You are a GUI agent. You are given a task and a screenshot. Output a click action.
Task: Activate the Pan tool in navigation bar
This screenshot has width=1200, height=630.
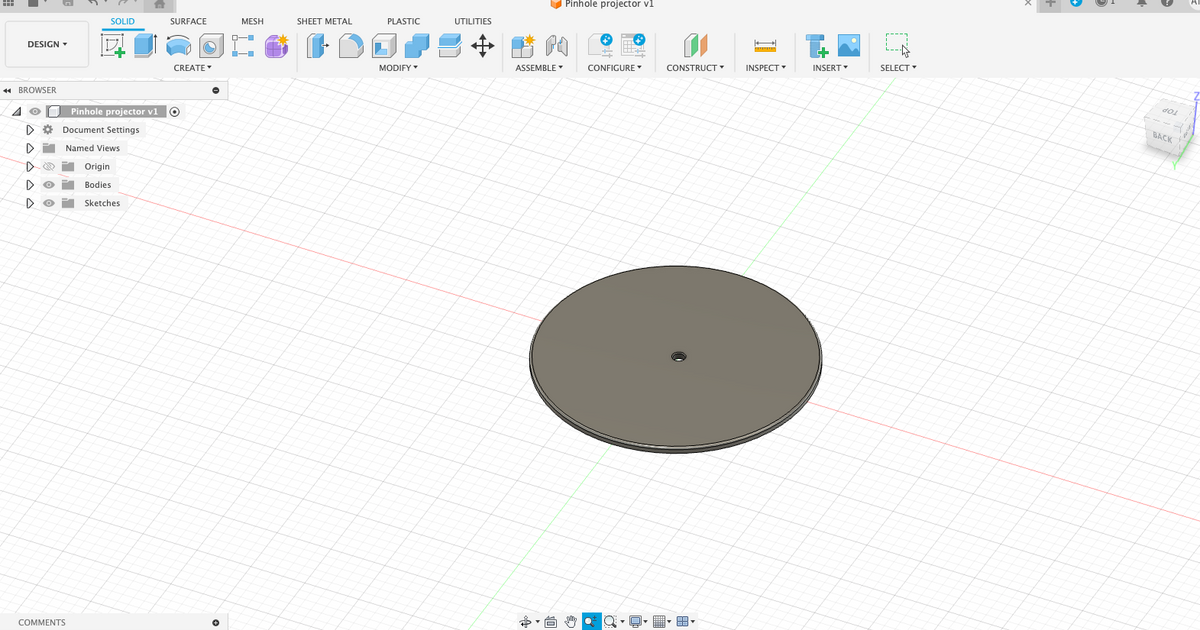coord(570,621)
